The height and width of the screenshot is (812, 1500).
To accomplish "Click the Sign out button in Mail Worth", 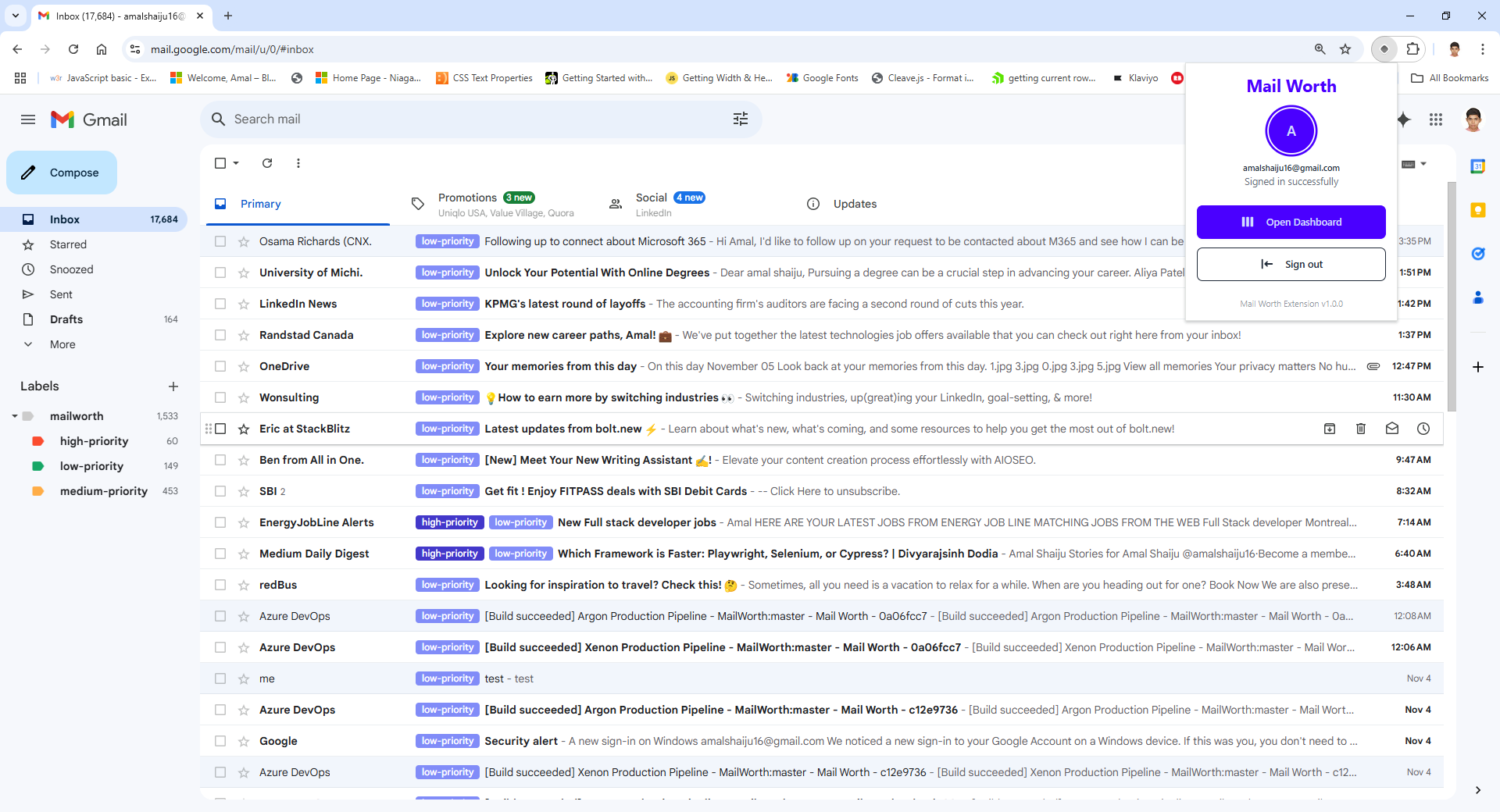I will pyautogui.click(x=1291, y=264).
